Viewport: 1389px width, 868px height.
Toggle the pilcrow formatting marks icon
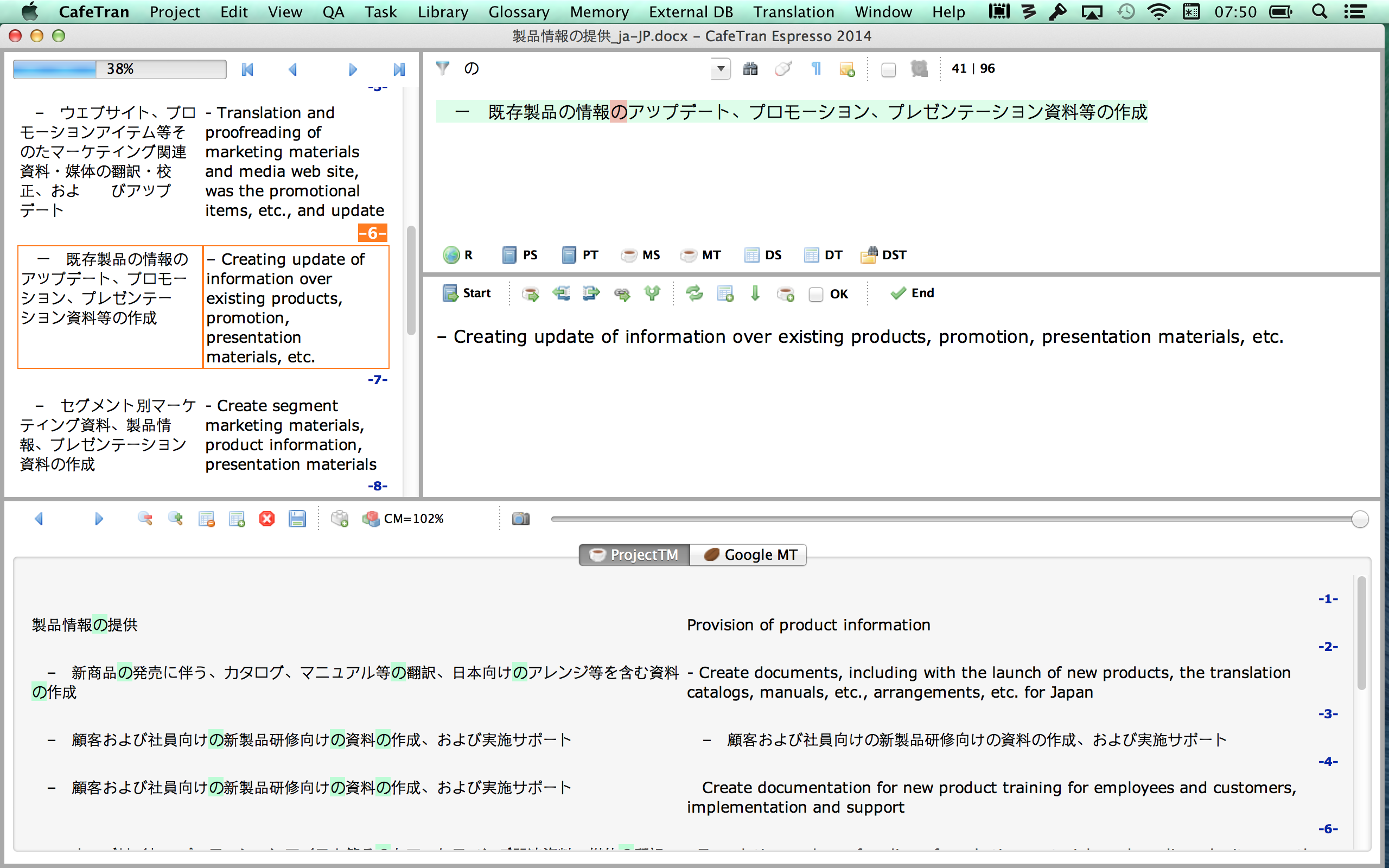tap(815, 69)
